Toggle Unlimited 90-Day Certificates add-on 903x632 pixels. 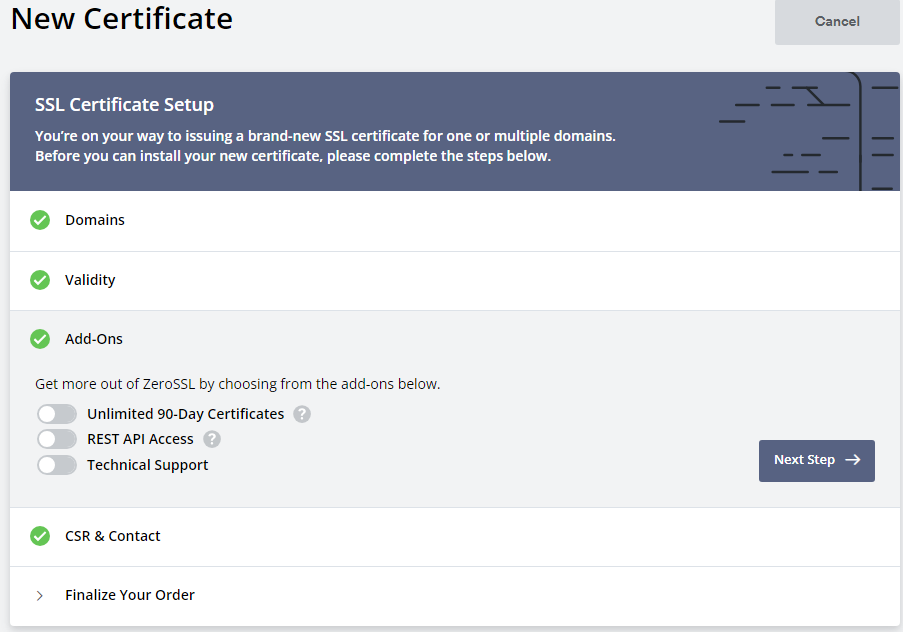click(x=57, y=414)
